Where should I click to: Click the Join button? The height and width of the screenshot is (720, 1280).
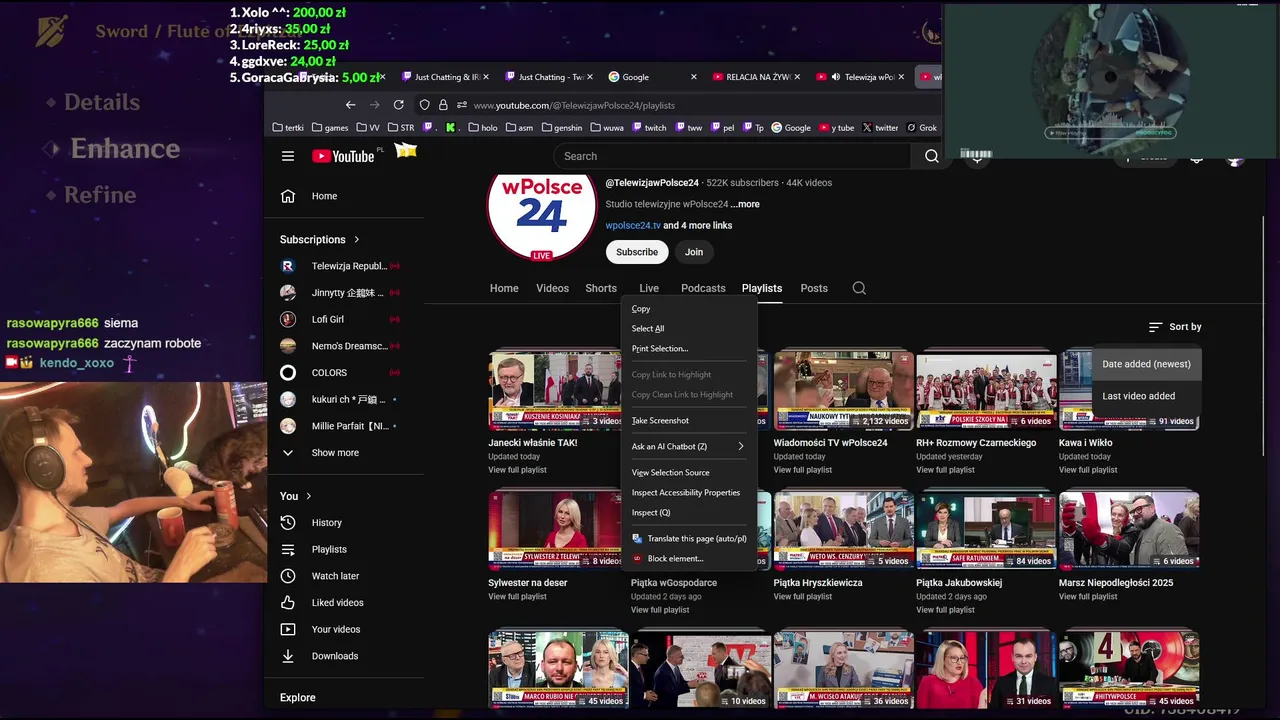[x=694, y=252]
